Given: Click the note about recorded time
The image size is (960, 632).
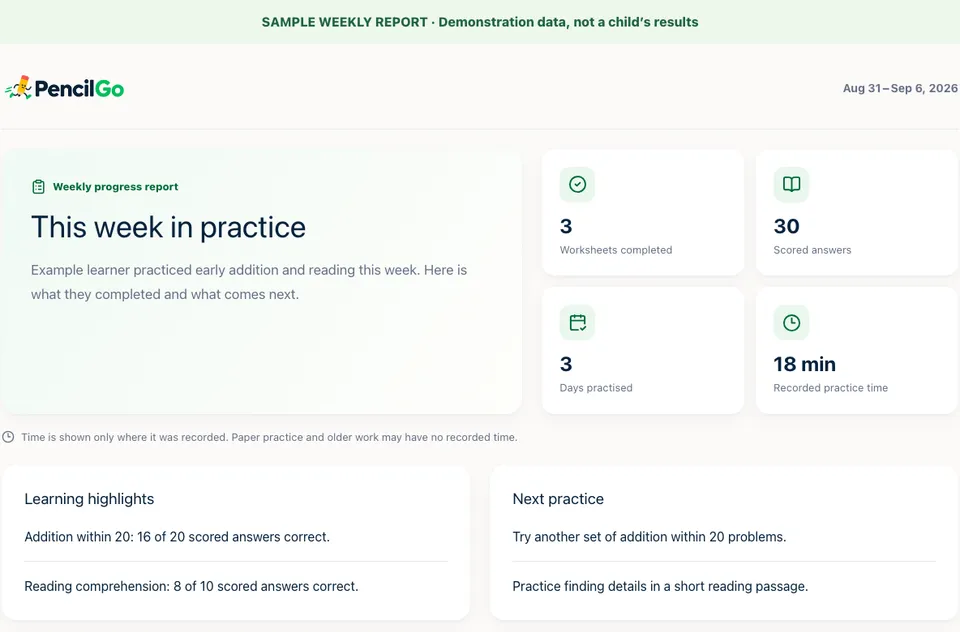Looking at the screenshot, I should [x=269, y=437].
